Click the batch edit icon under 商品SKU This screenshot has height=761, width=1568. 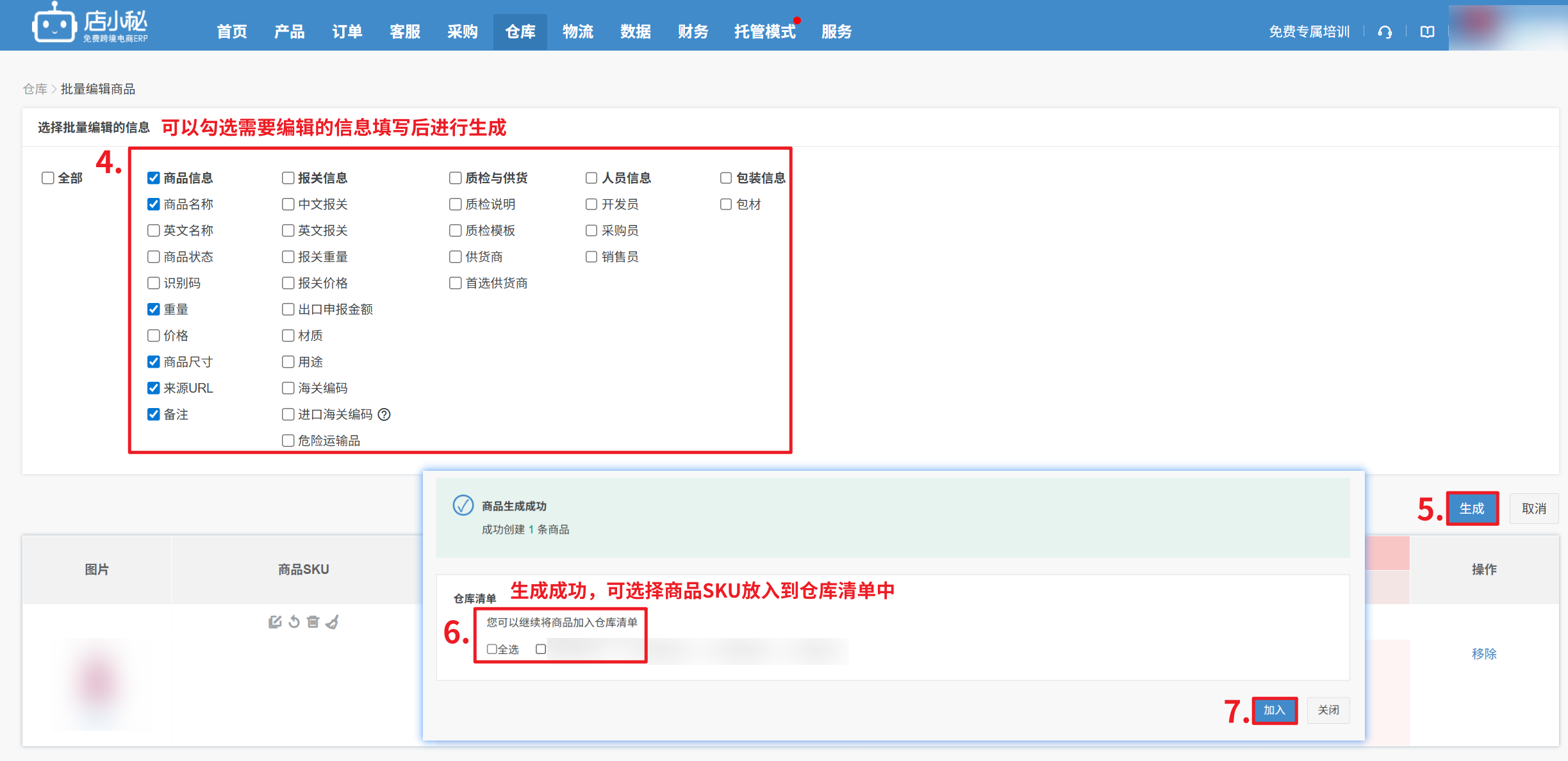click(275, 622)
